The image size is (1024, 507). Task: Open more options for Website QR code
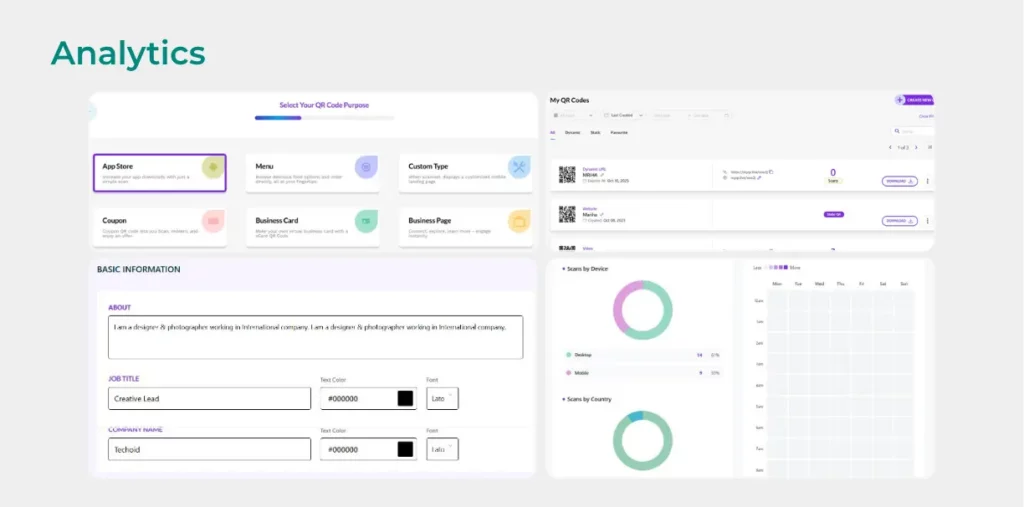pos(927,221)
